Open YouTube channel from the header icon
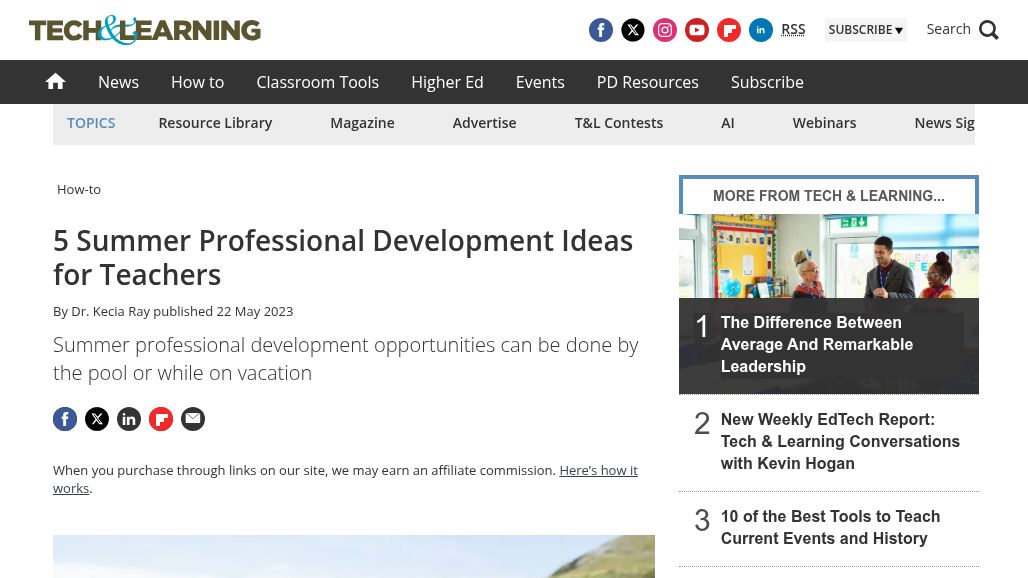This screenshot has height=578, width=1028. (697, 30)
